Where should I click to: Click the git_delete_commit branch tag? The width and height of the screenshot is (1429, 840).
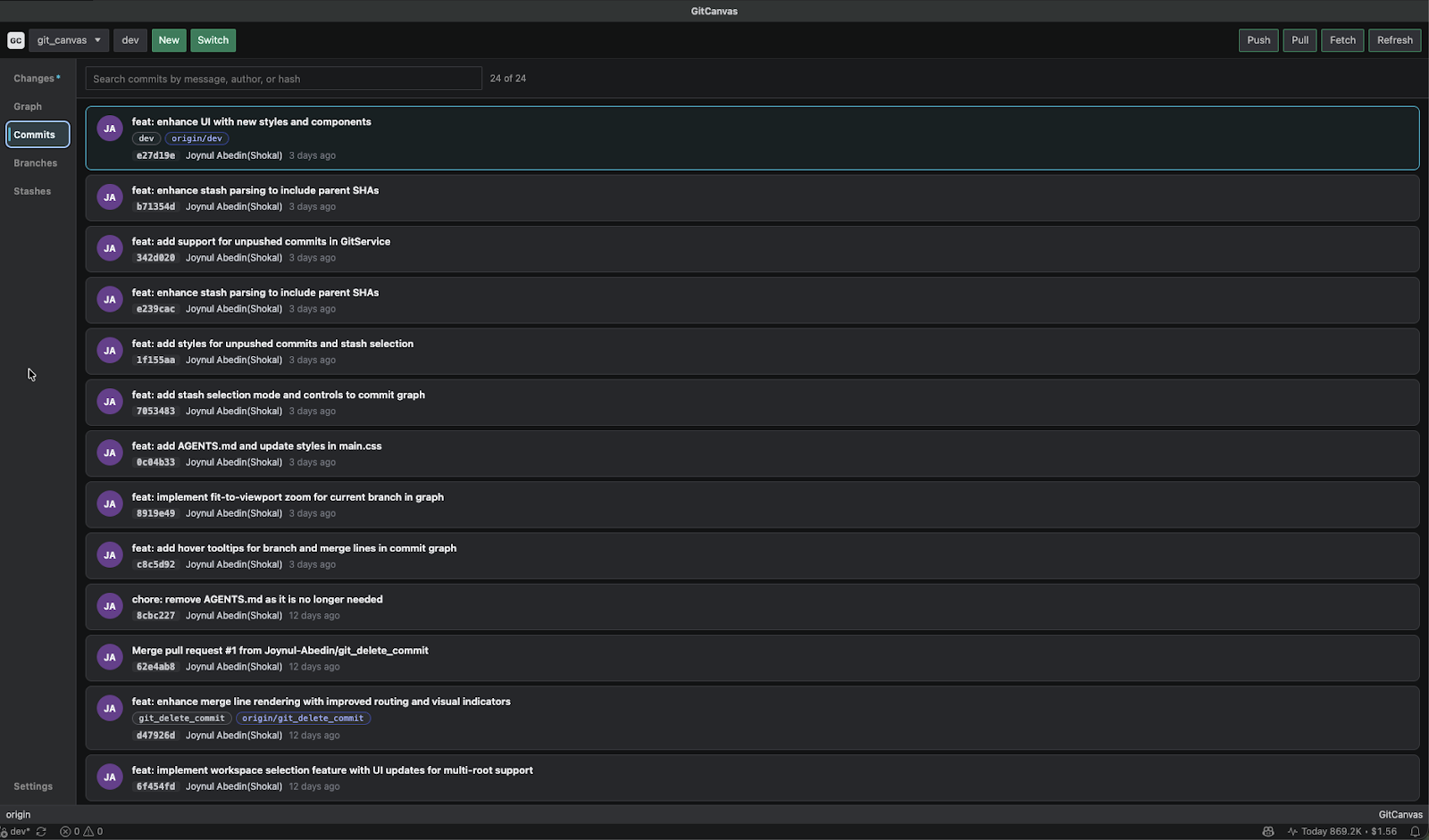click(181, 718)
